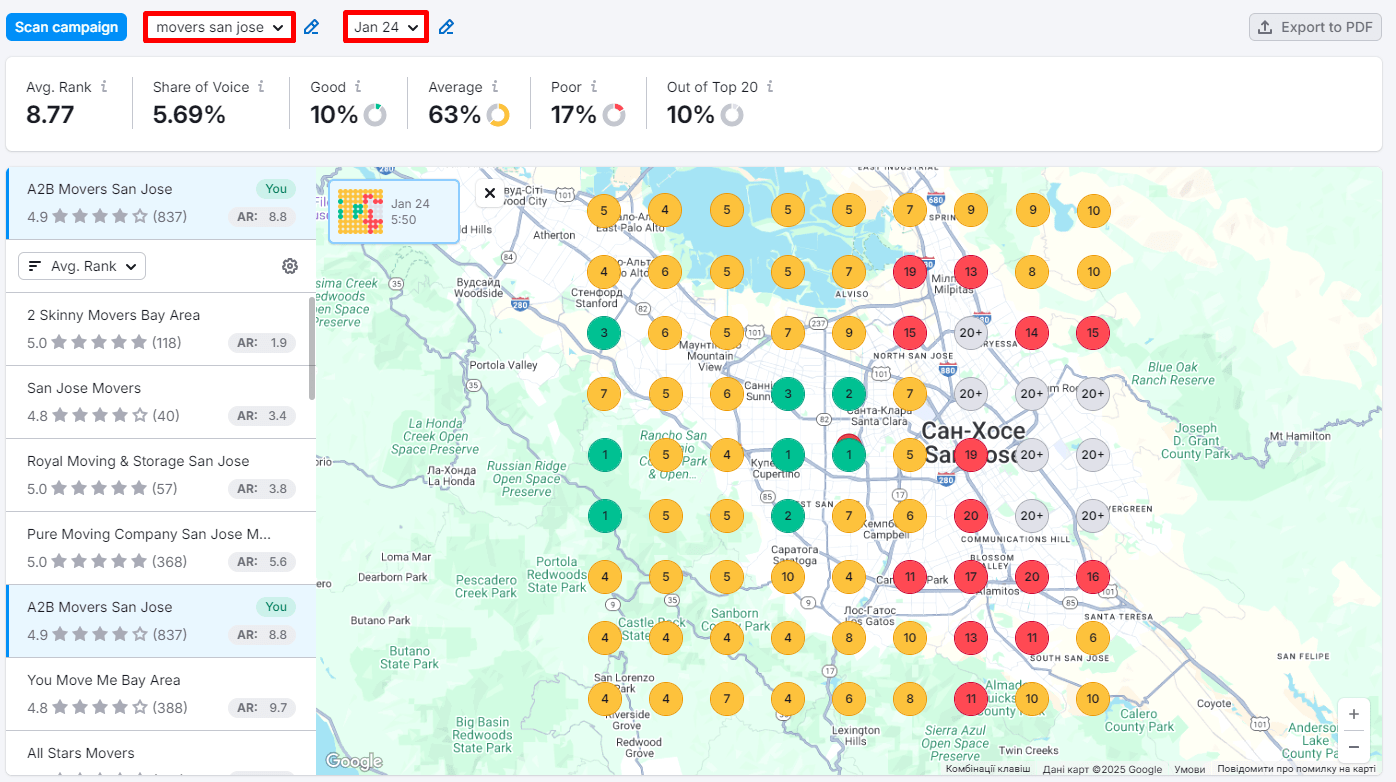Click the rank 14 red map pin
This screenshot has width=1396, height=782.
1032,333
